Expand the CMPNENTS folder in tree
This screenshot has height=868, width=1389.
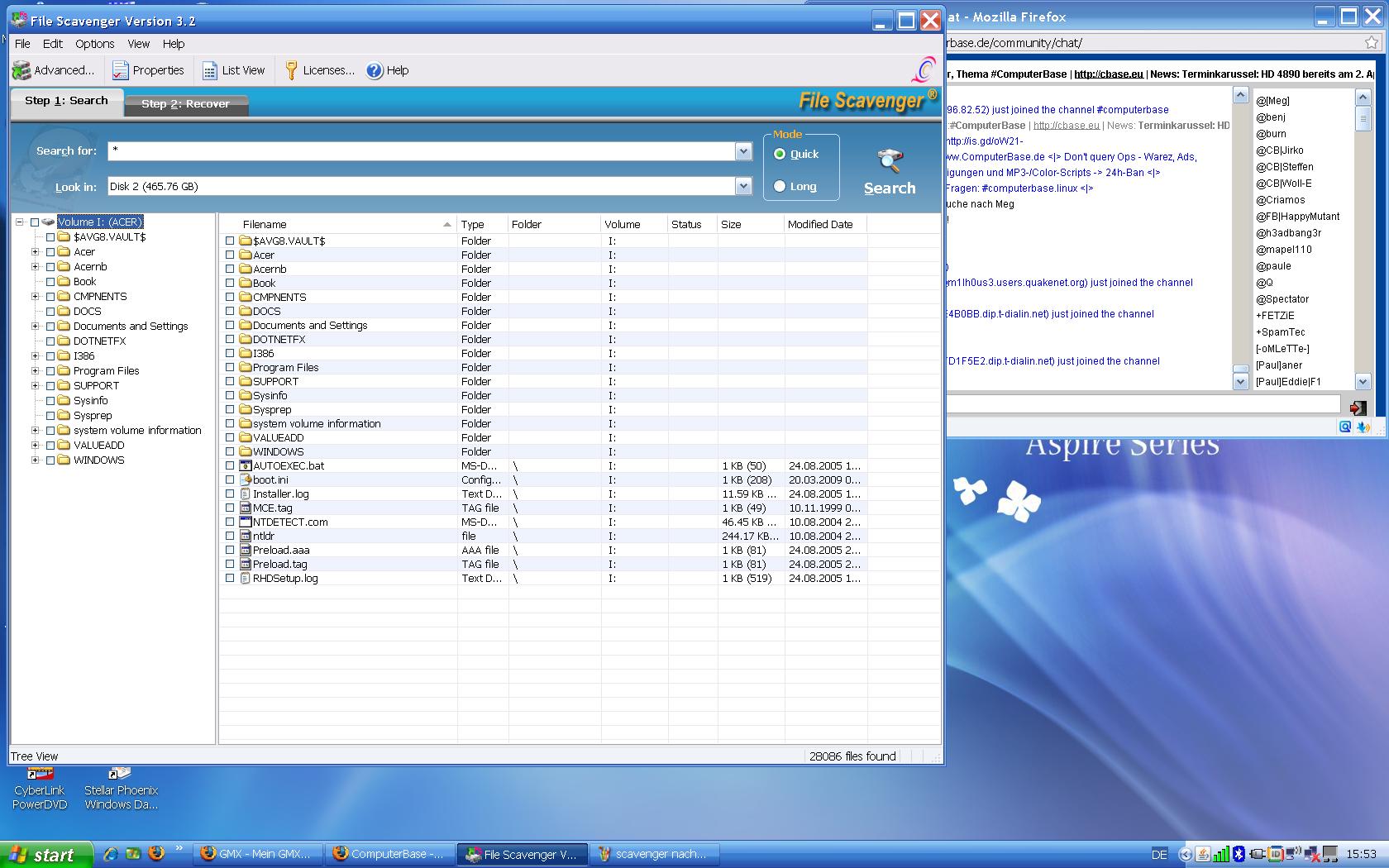35,297
